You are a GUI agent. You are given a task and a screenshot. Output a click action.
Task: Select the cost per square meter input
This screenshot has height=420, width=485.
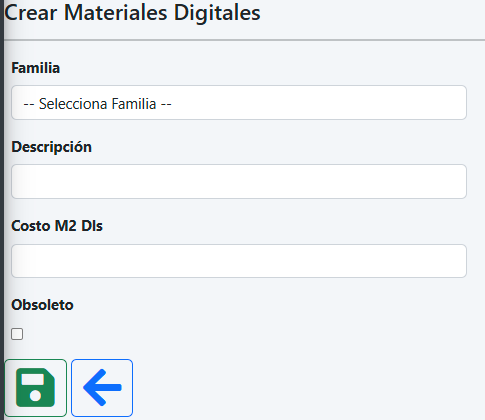(239, 261)
